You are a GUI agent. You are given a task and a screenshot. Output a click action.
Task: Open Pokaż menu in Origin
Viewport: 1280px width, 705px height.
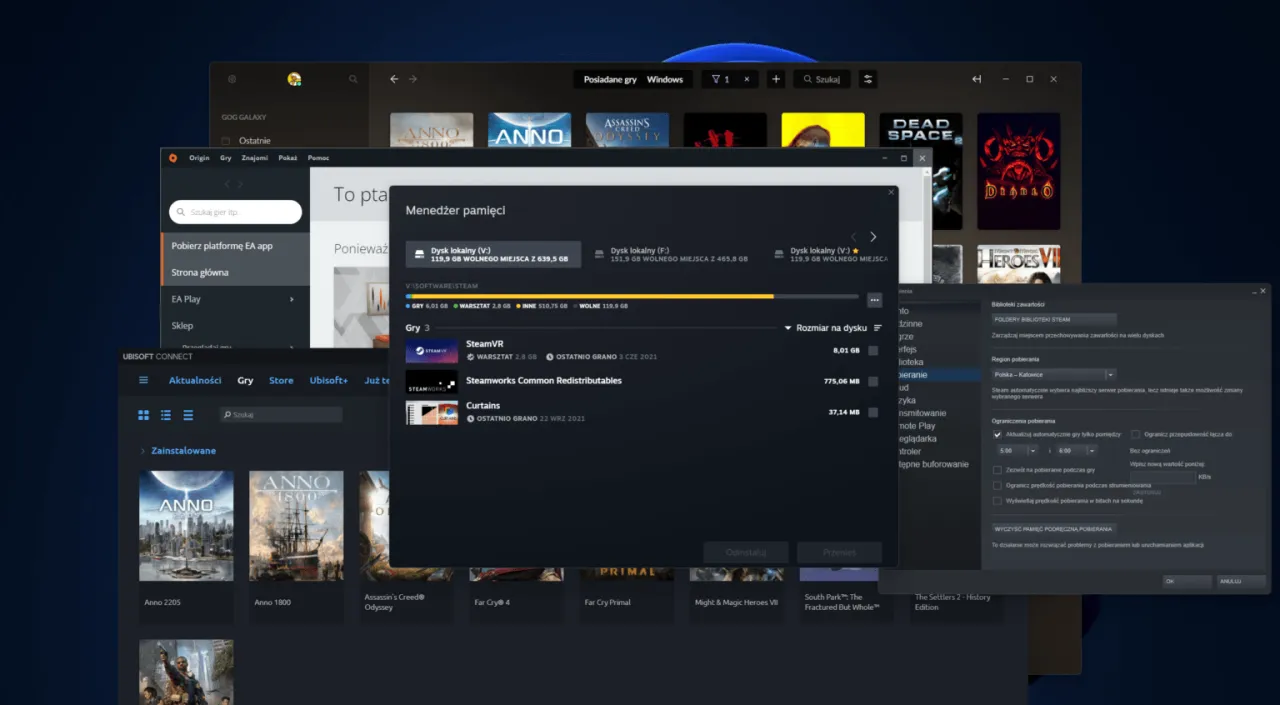click(x=288, y=158)
